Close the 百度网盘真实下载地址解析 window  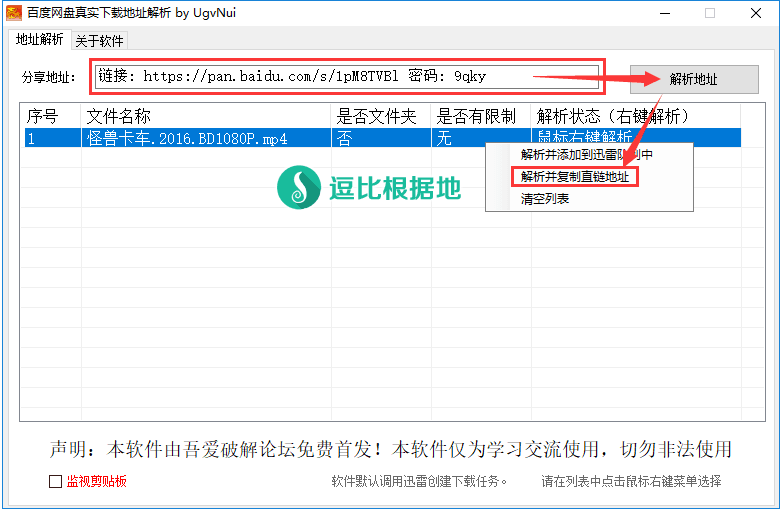[x=755, y=13]
